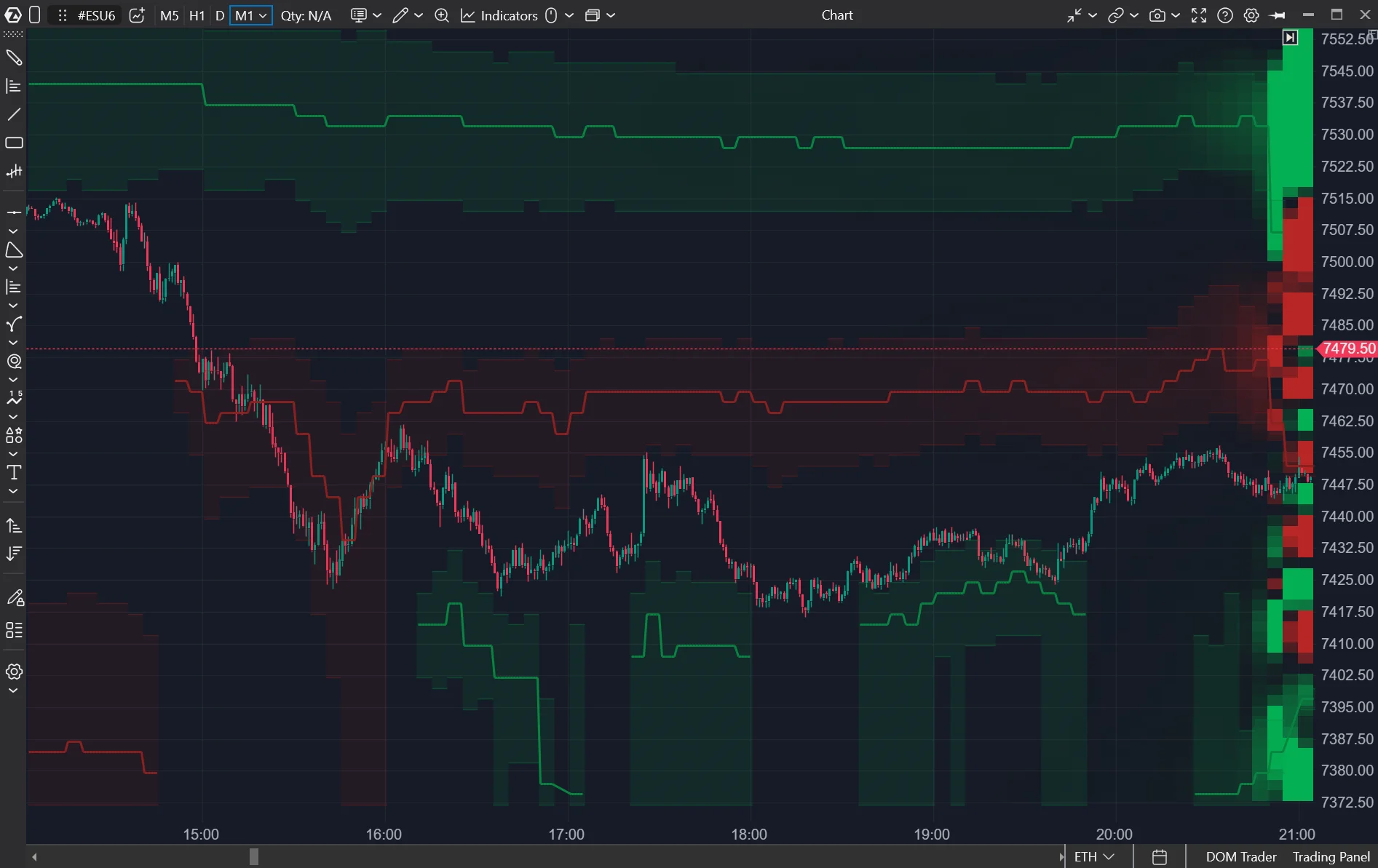Toggle the scroll-to-latest-bar button
The image size is (1378, 868).
point(1290,38)
